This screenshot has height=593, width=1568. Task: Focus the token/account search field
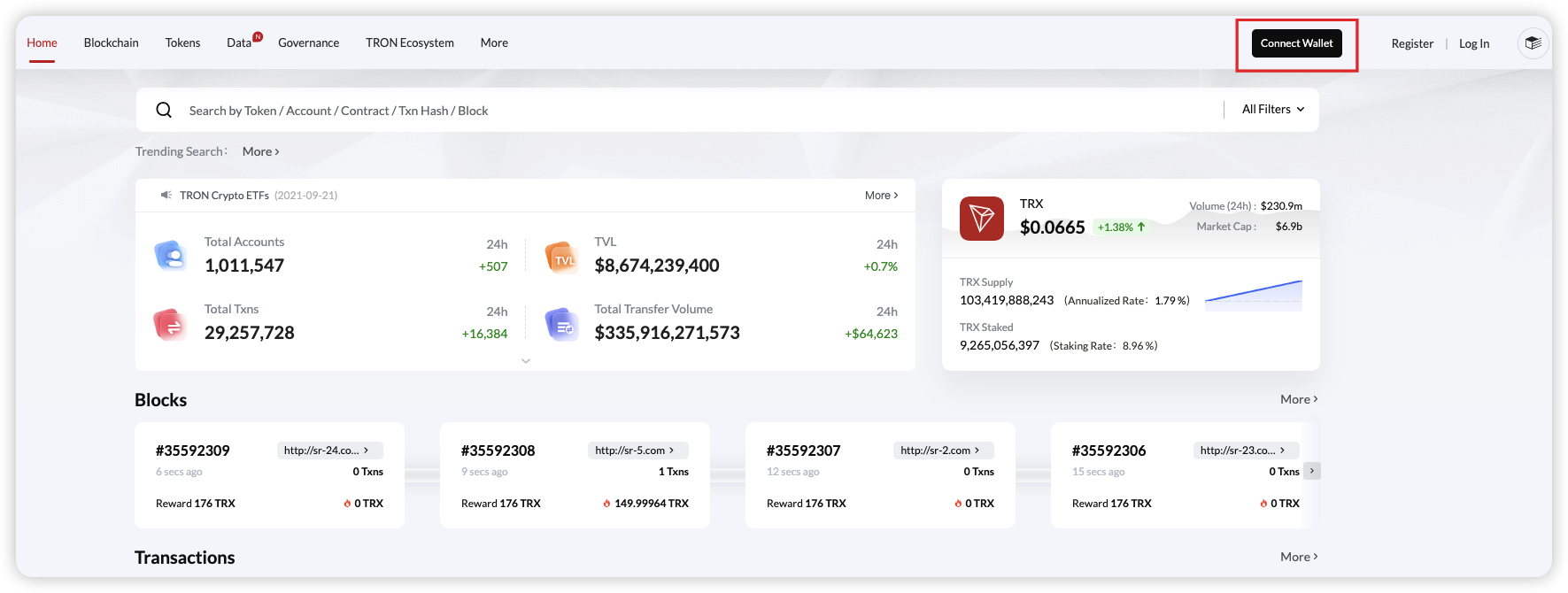tap(691, 111)
